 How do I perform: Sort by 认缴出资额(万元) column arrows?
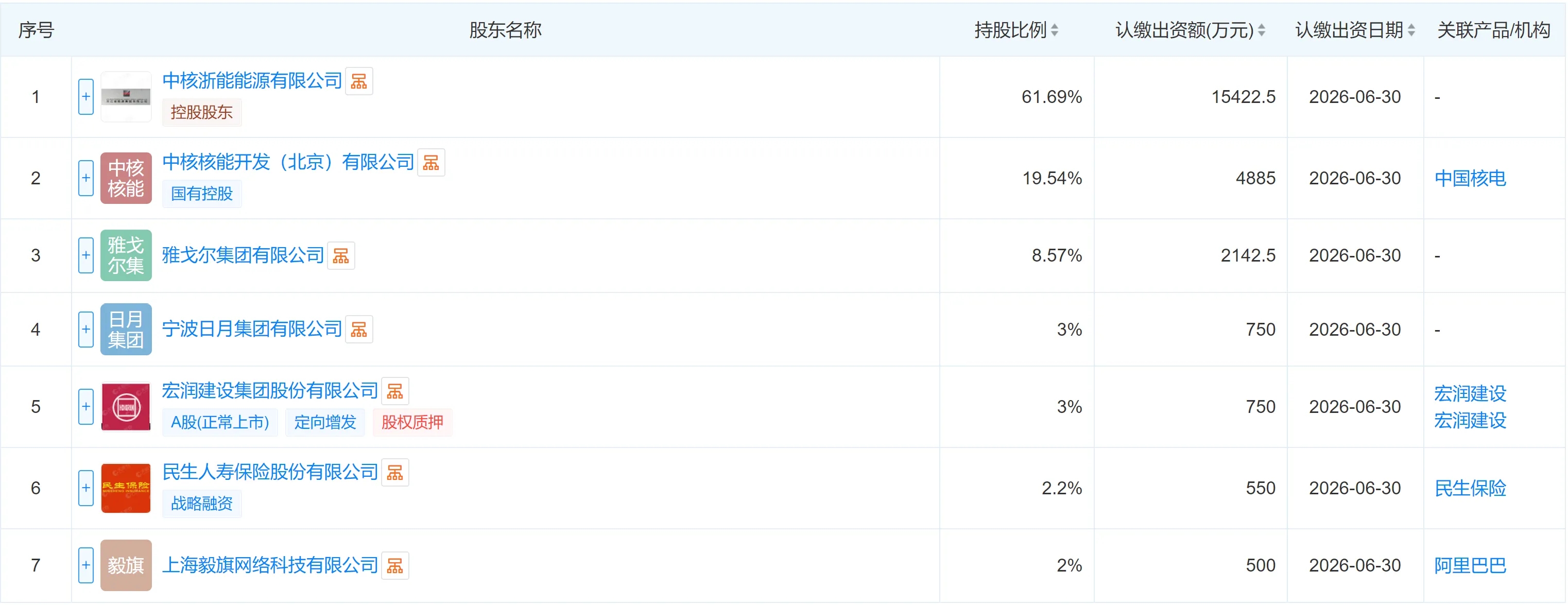click(1262, 30)
